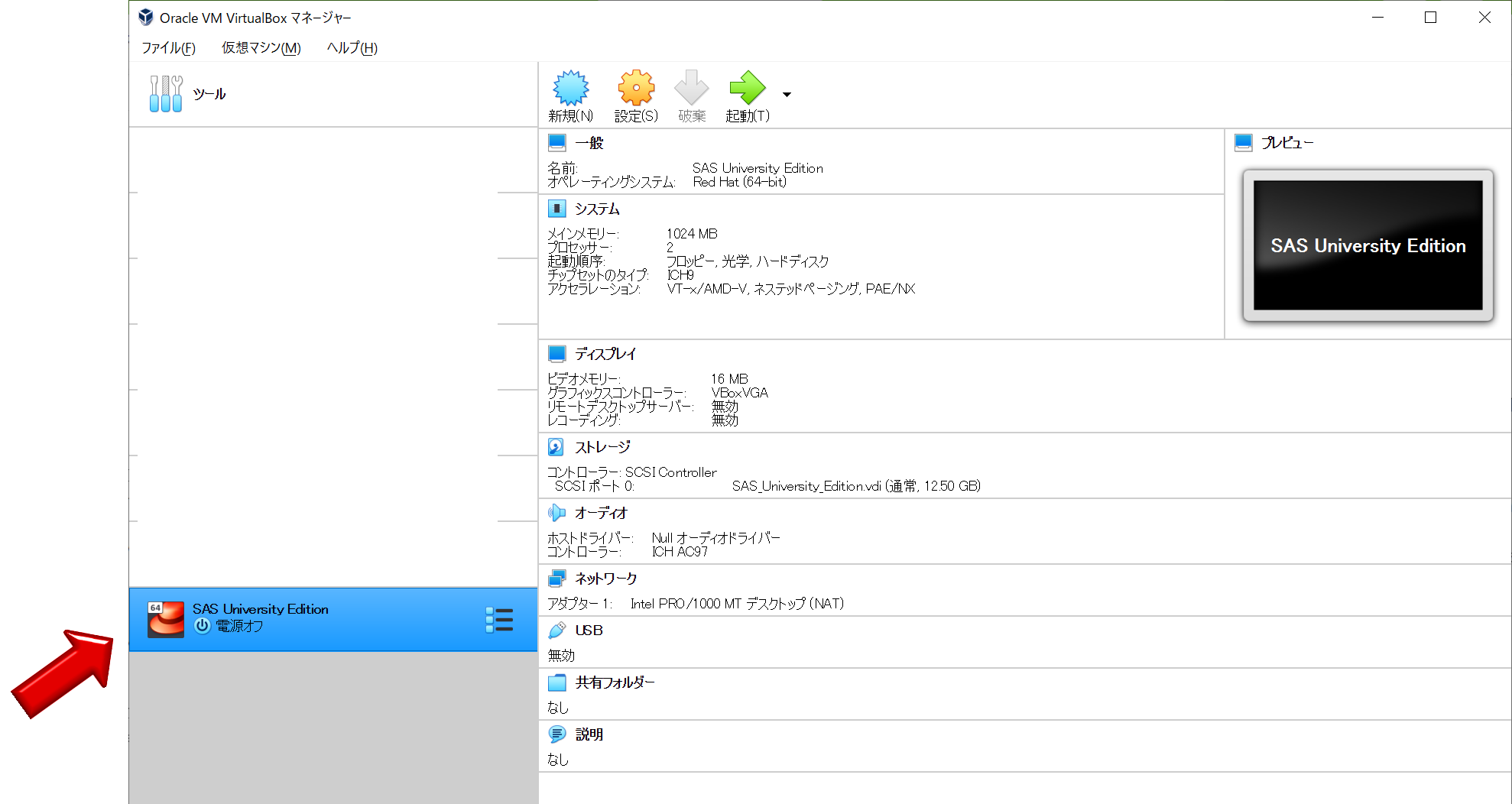Screen dimensions: 1512x804
Task: Open the USB section header
Action: [589, 631]
